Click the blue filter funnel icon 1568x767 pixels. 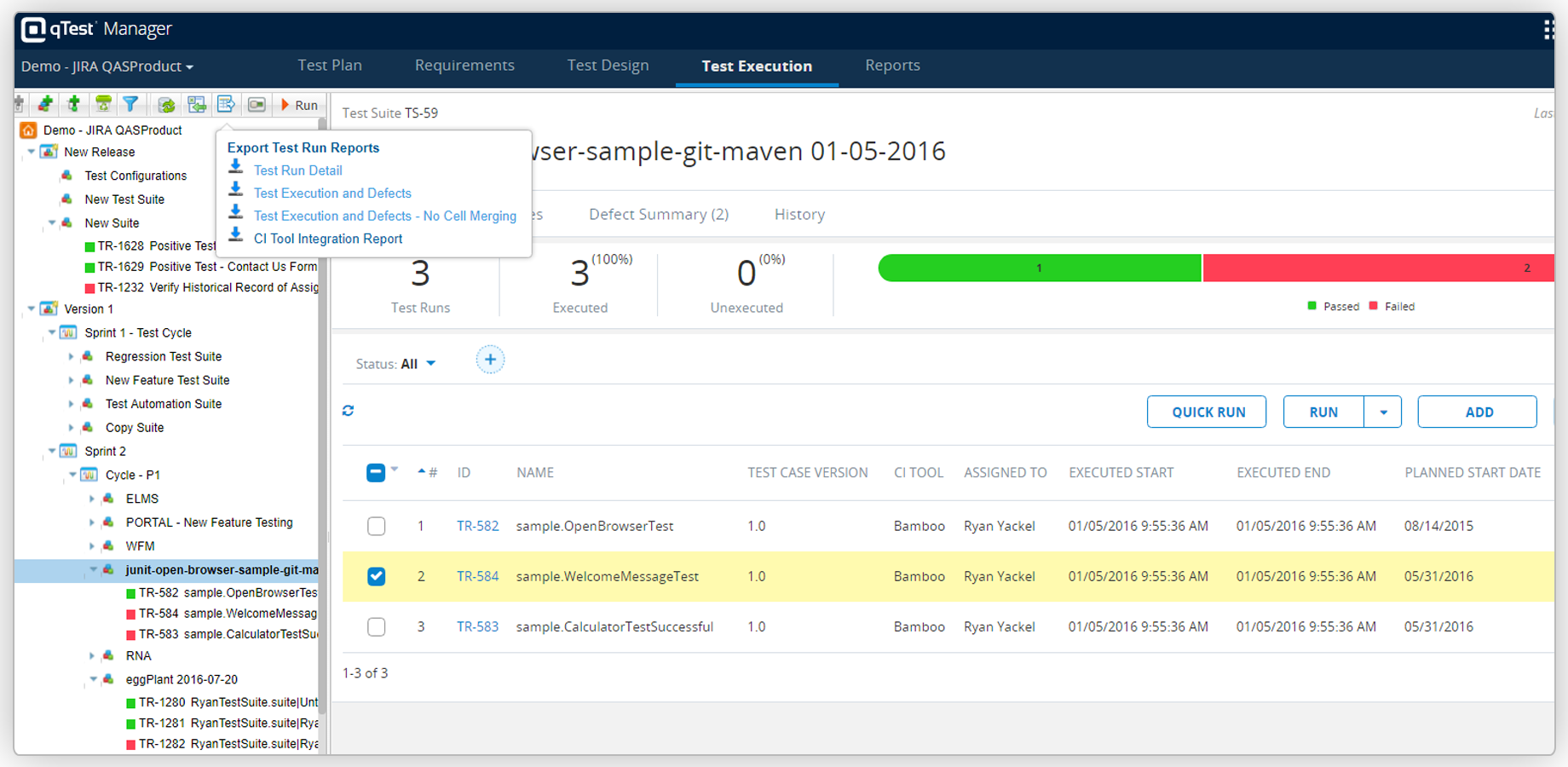point(130,105)
